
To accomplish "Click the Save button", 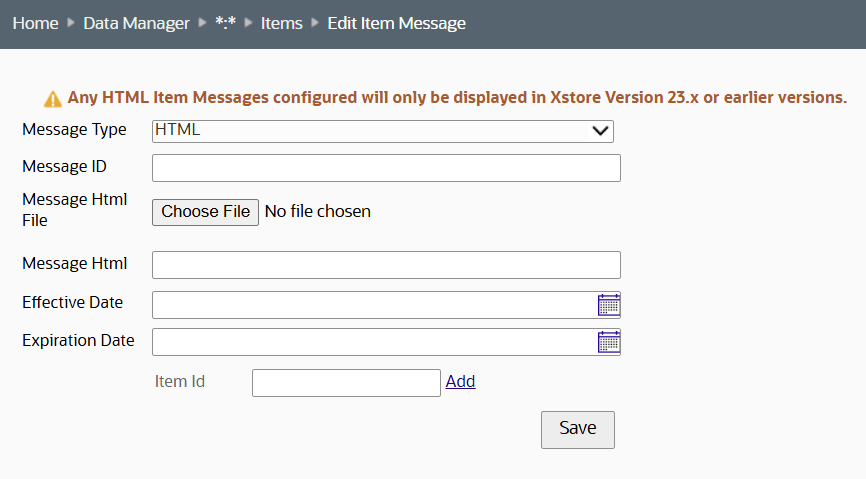I will 577,429.
